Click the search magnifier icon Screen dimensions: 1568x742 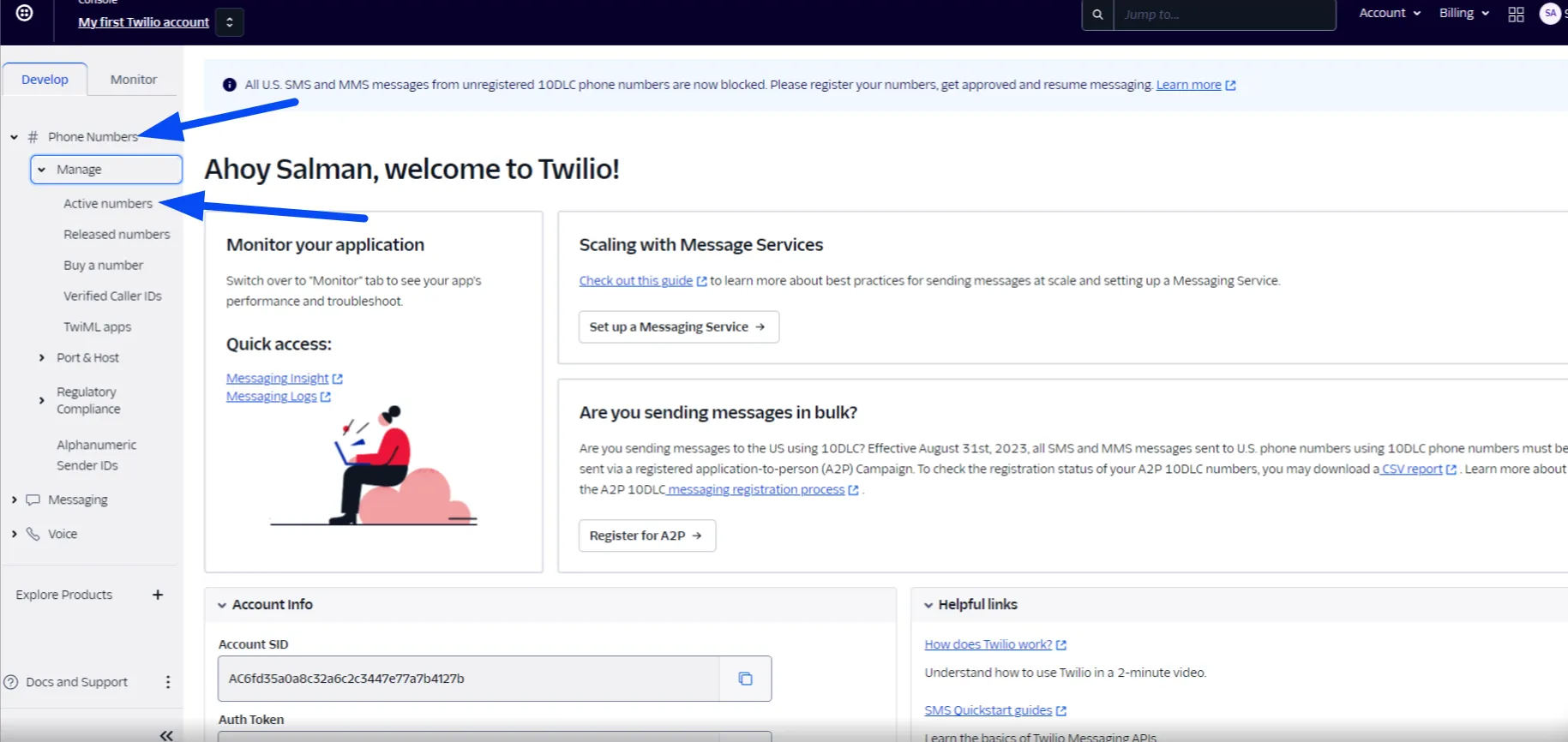[x=1097, y=15]
